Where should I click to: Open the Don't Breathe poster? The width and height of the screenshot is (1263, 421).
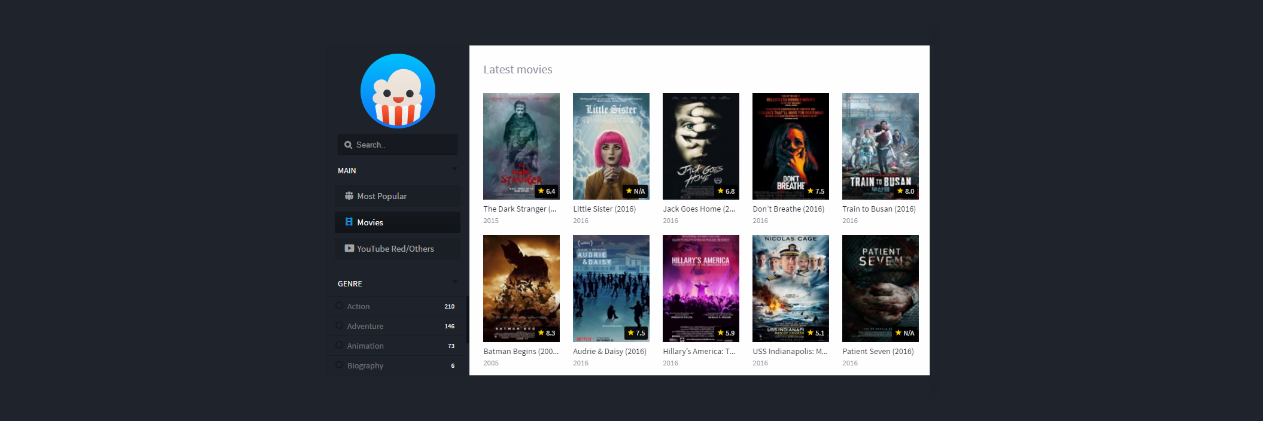click(790, 146)
